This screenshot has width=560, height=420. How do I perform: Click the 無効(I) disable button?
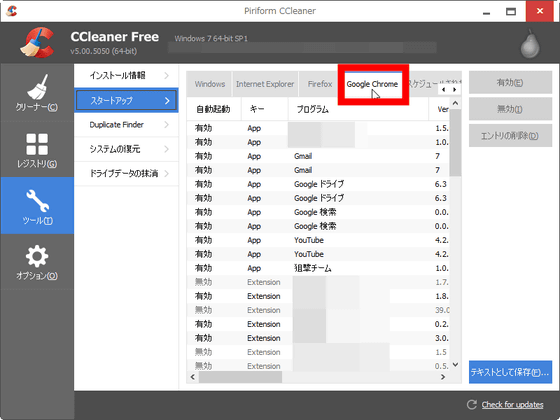(x=510, y=109)
